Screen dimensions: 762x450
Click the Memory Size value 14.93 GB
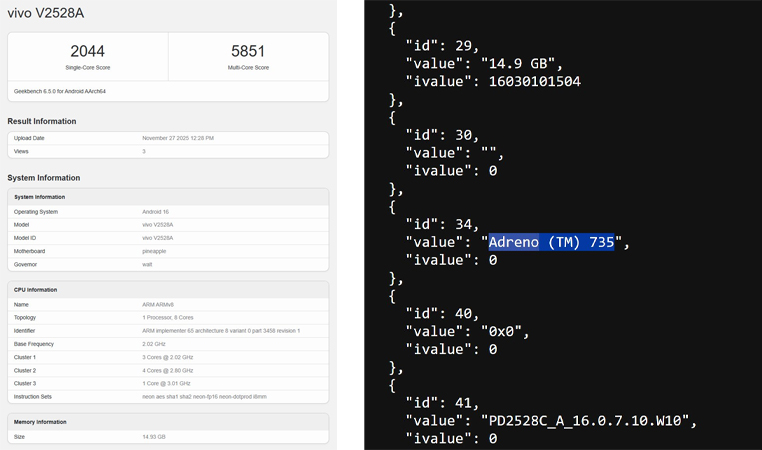click(156, 437)
